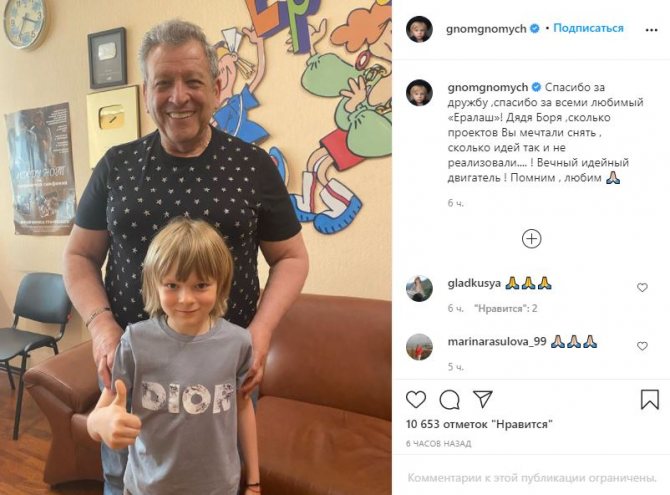This screenshot has width=670, height=495.
Task: Open comment bubble icon under post
Action: pyautogui.click(x=450, y=400)
